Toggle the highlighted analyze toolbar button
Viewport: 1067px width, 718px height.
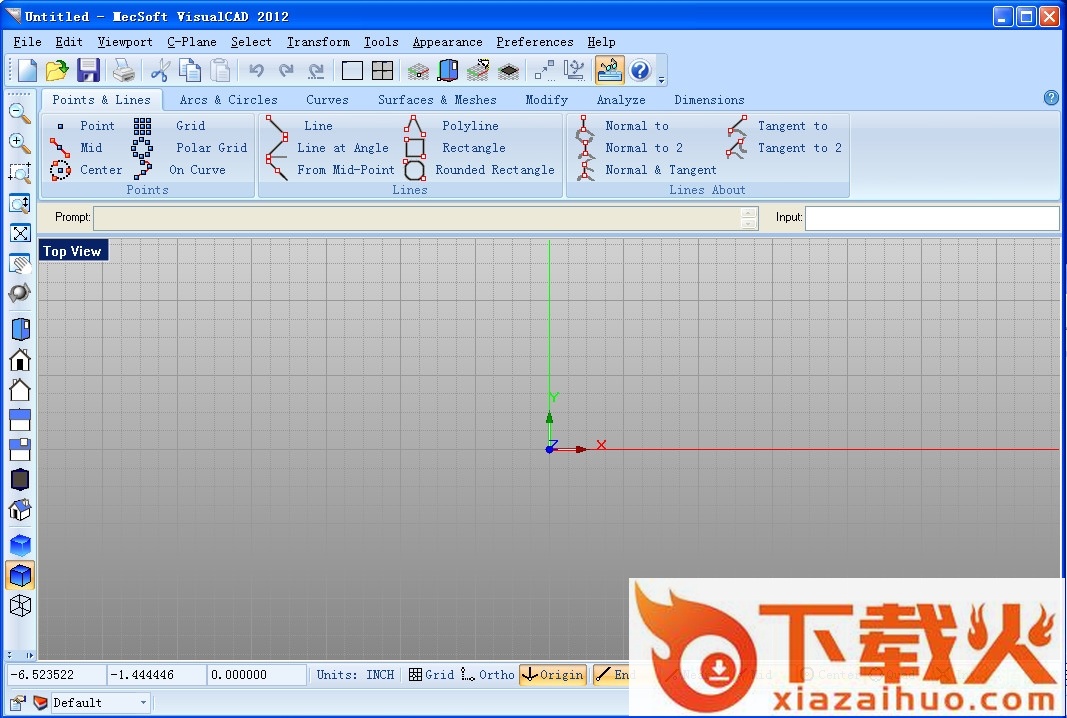pyautogui.click(x=609, y=70)
